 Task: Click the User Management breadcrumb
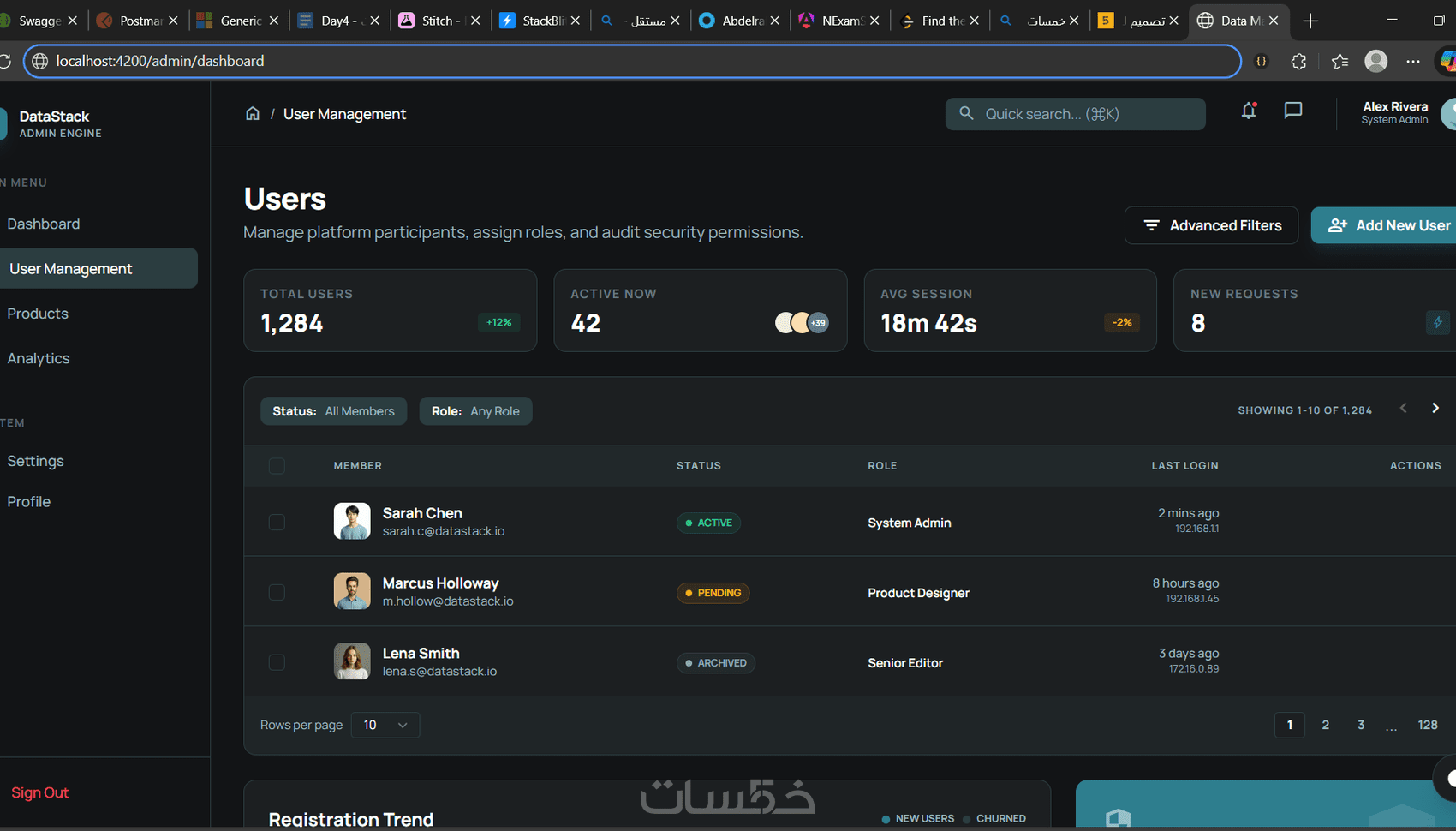pos(344,114)
